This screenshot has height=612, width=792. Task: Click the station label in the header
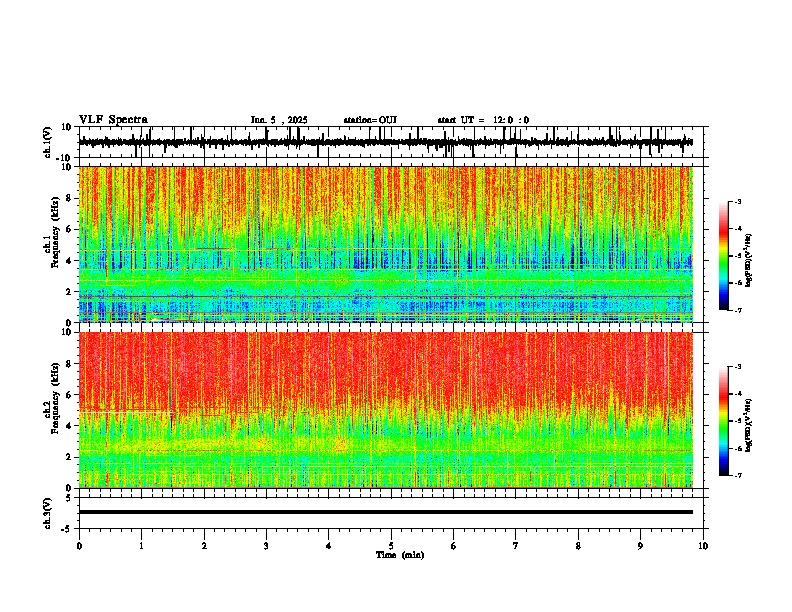(370, 120)
